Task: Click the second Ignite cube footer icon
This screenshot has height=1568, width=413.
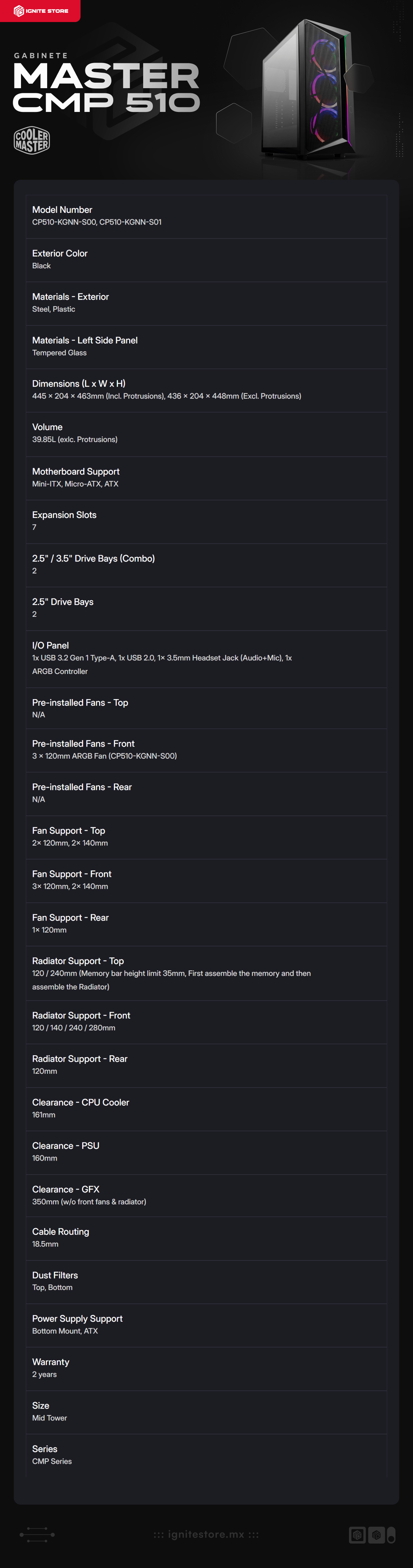Action: coord(377,1535)
